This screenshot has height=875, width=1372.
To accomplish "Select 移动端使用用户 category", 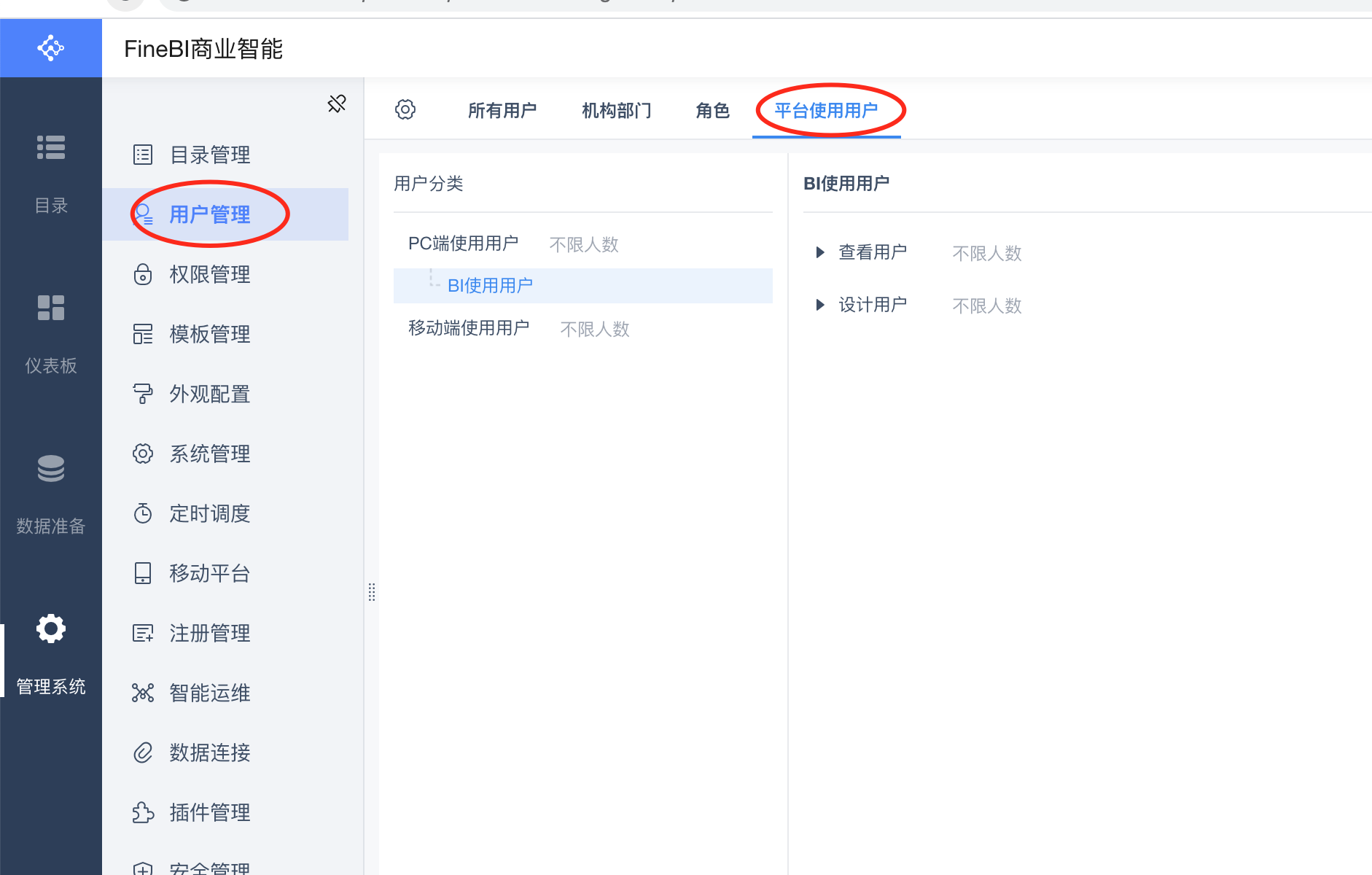I will 469,328.
